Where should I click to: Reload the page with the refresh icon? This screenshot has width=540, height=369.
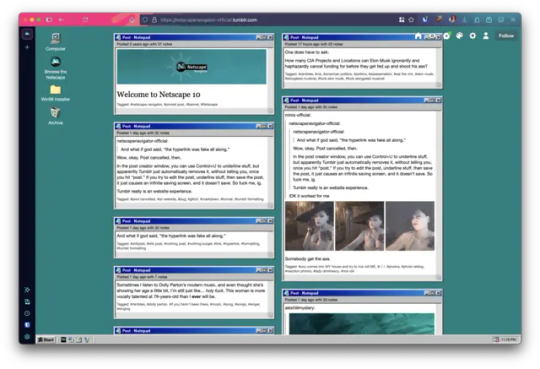click(x=85, y=20)
